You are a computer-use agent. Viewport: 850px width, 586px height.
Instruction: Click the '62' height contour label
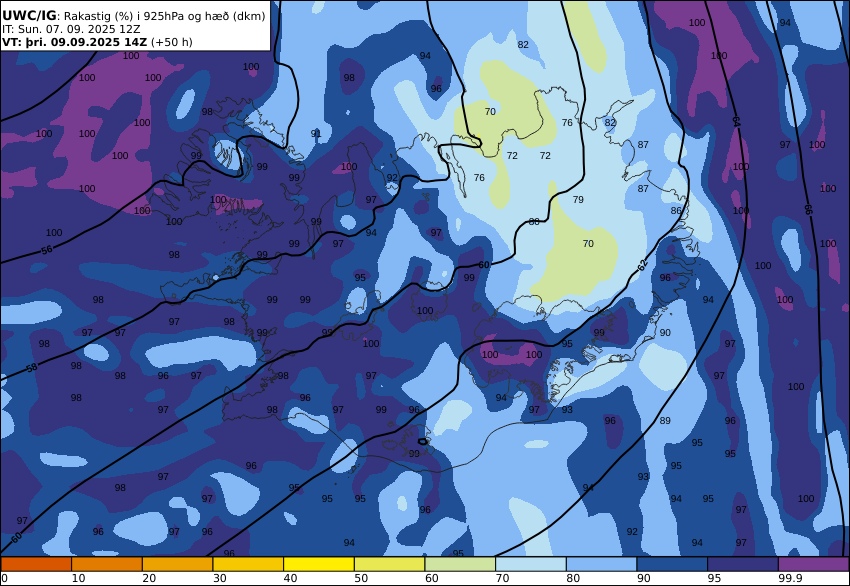(x=642, y=265)
